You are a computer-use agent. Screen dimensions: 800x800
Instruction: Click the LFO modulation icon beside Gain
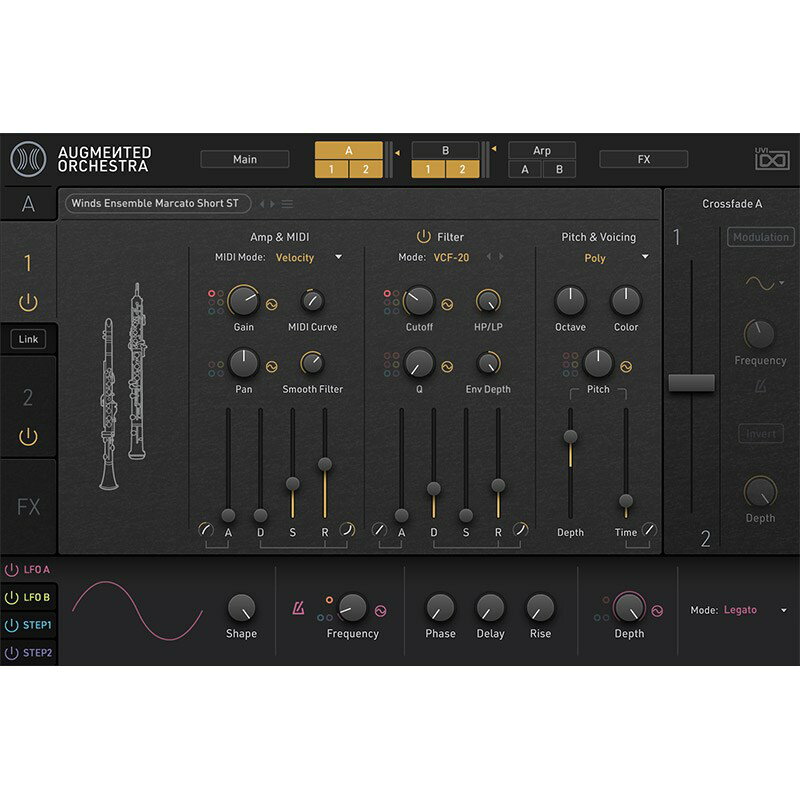click(272, 305)
